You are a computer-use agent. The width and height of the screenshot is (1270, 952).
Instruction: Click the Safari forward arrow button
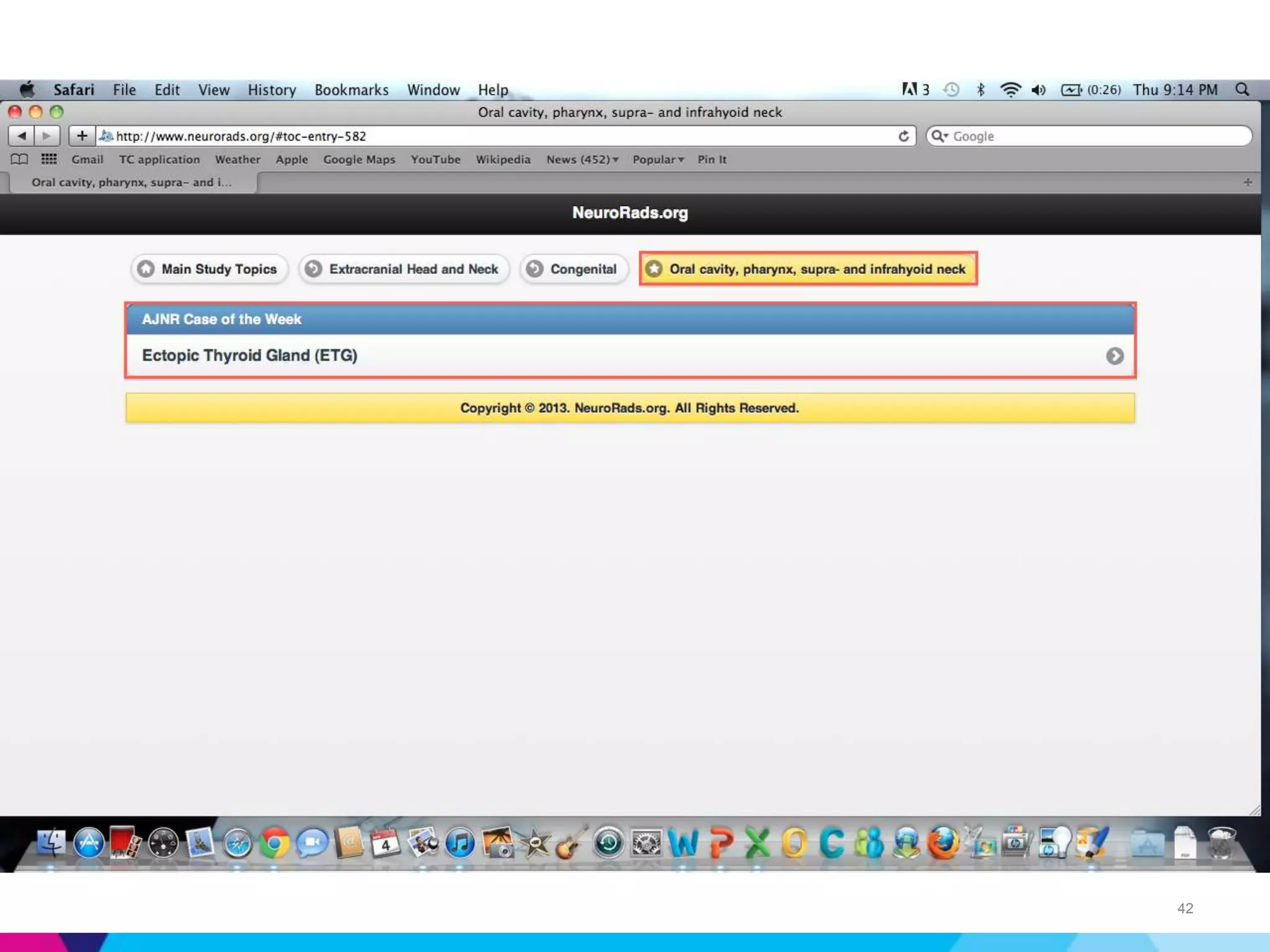pos(47,136)
